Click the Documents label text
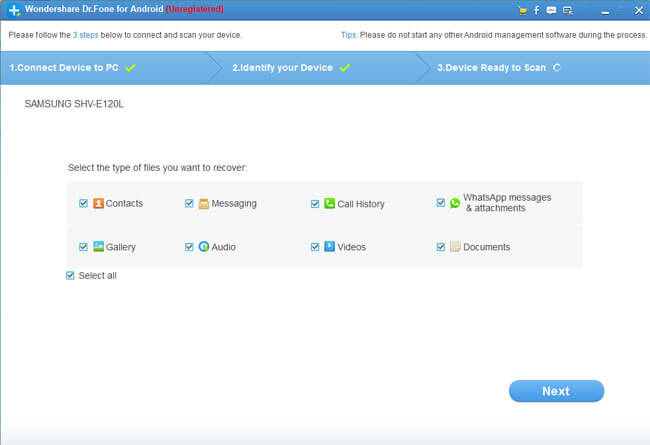 tap(487, 247)
